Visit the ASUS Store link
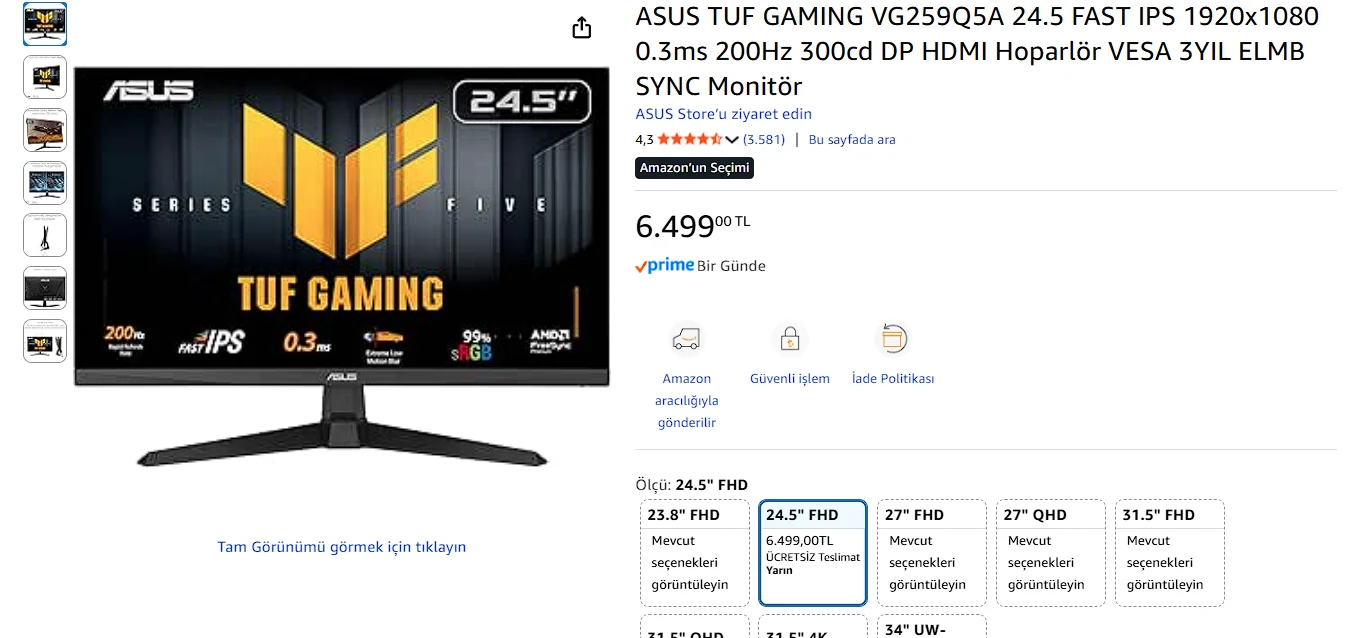This screenshot has width=1349, height=638. (x=724, y=114)
